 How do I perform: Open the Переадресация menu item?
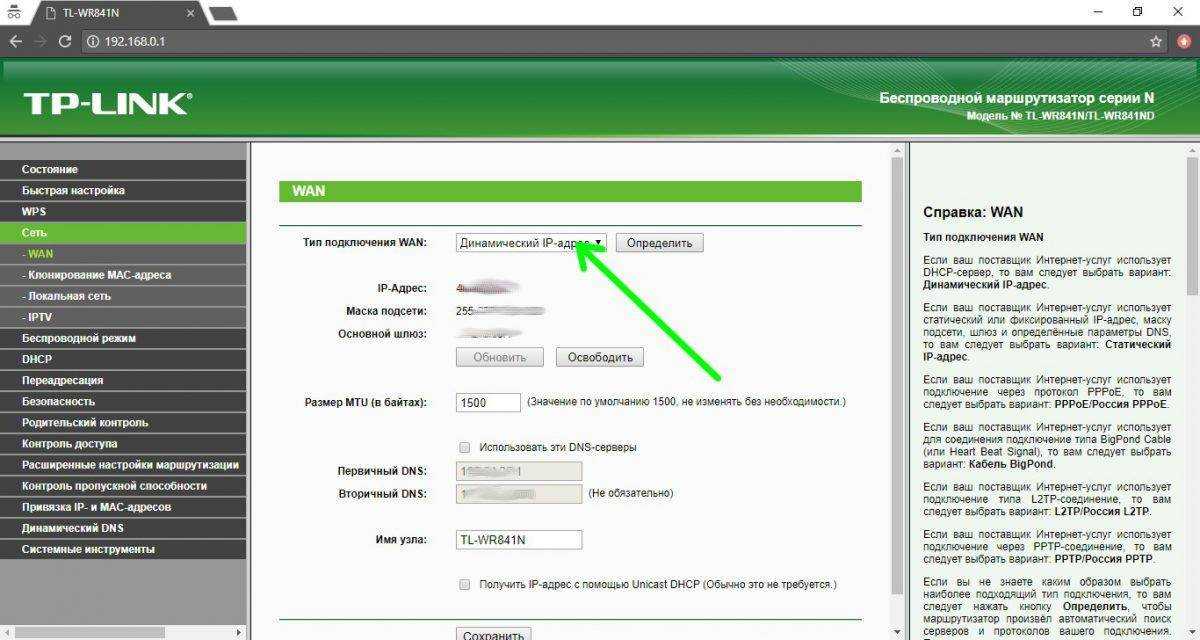pyautogui.click(x=123, y=380)
